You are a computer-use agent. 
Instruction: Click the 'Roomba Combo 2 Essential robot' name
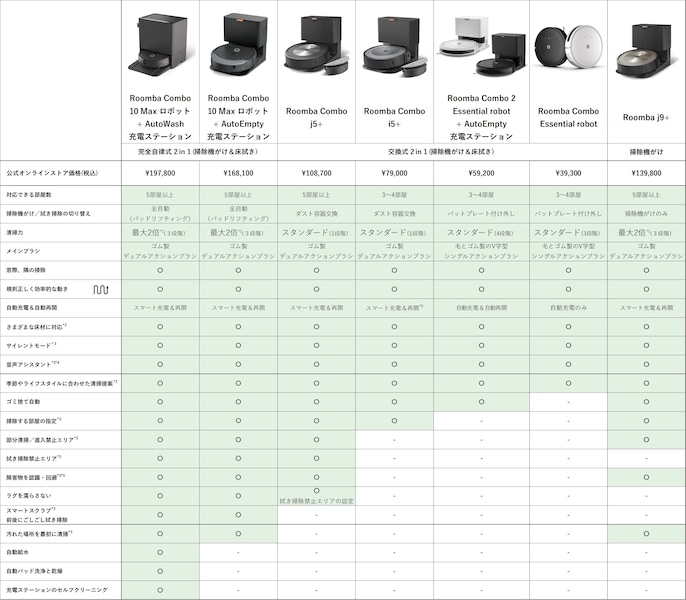click(481, 117)
